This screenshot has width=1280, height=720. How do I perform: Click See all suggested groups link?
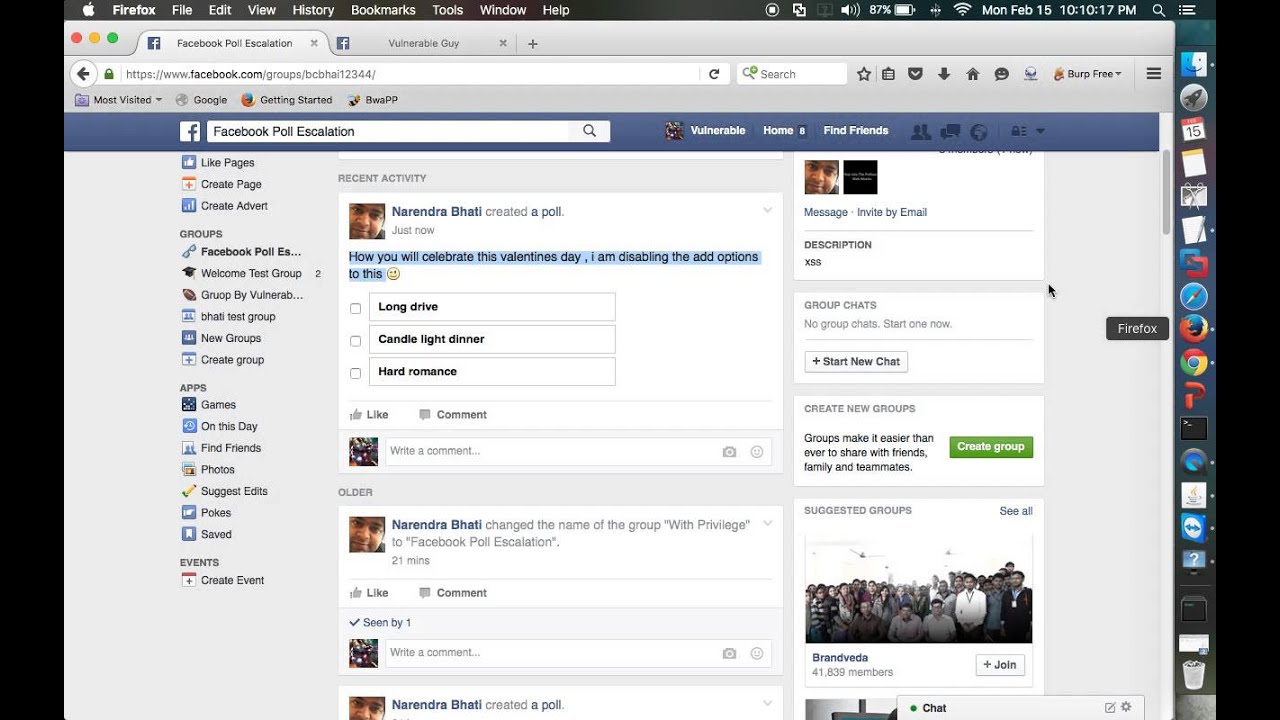[x=1016, y=511]
